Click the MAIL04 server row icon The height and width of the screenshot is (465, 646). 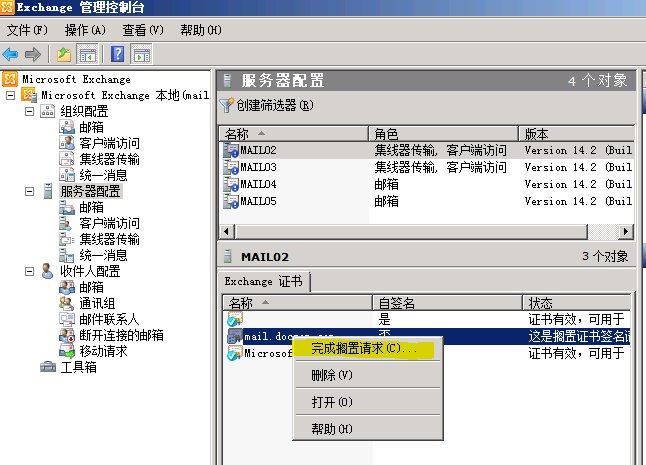231,184
